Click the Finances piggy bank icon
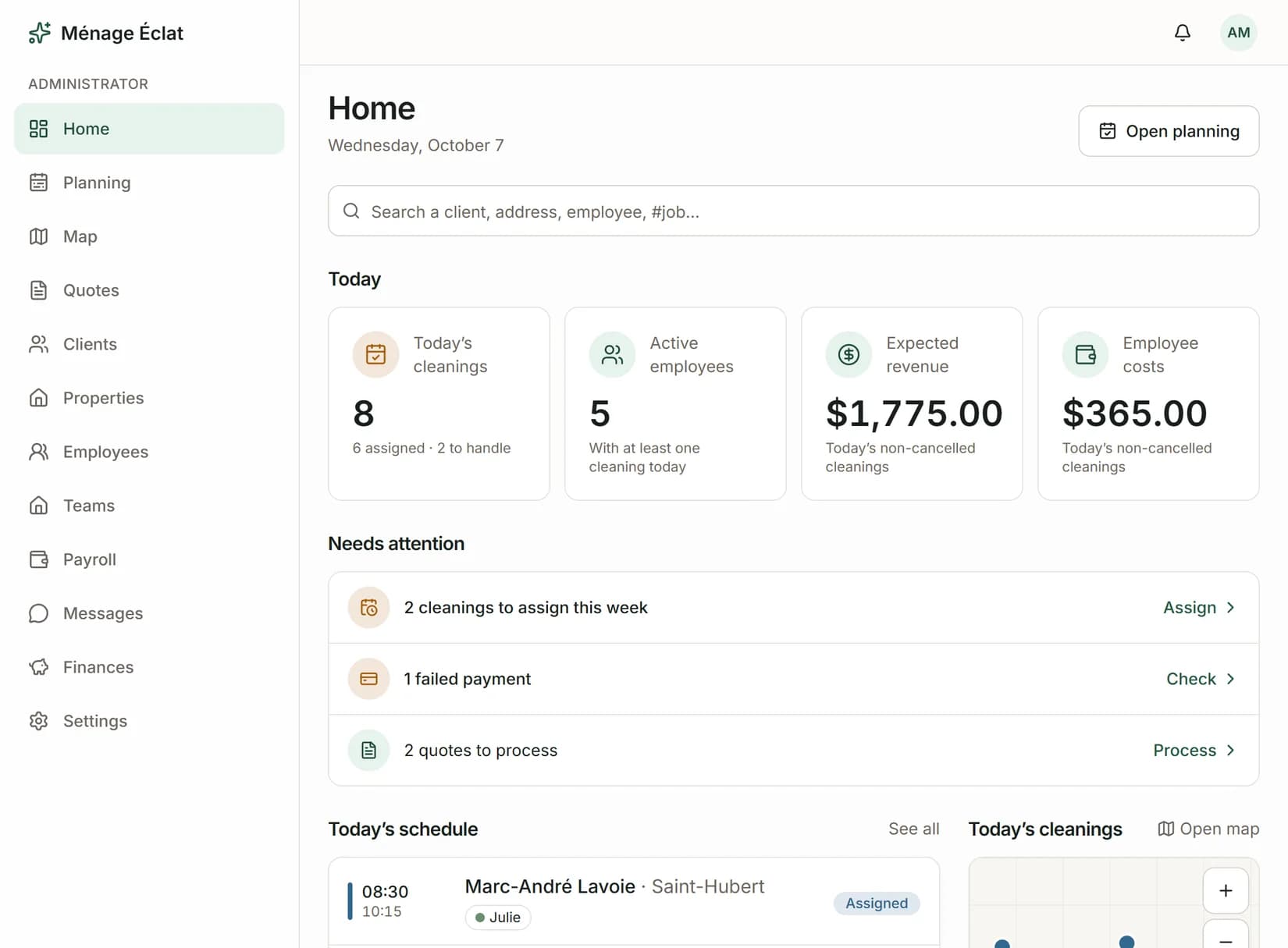 click(38, 667)
